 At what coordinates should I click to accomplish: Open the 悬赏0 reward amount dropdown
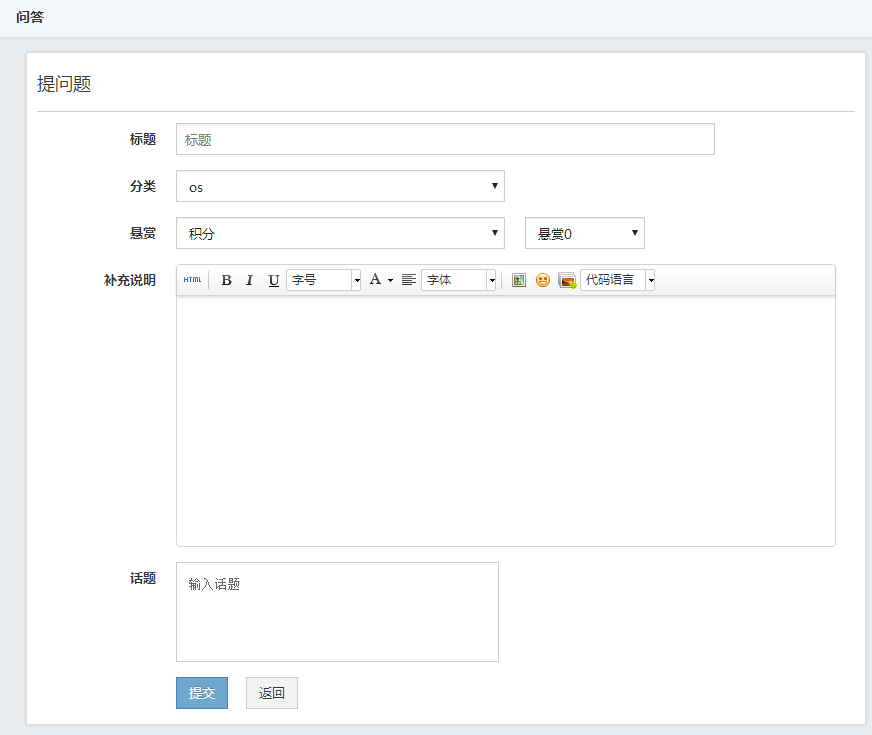point(585,233)
